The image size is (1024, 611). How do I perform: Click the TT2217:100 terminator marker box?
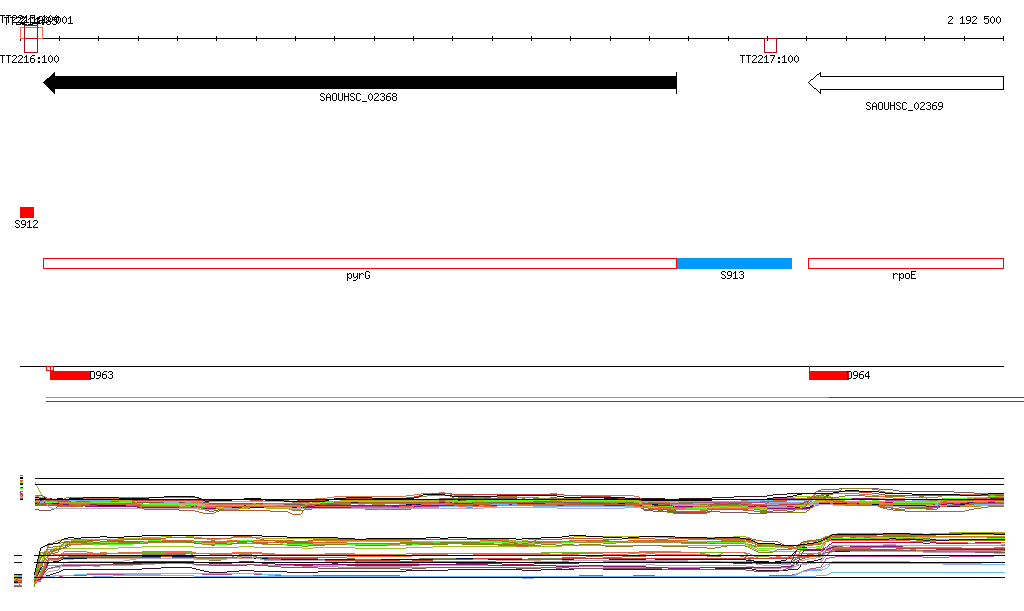pos(770,45)
